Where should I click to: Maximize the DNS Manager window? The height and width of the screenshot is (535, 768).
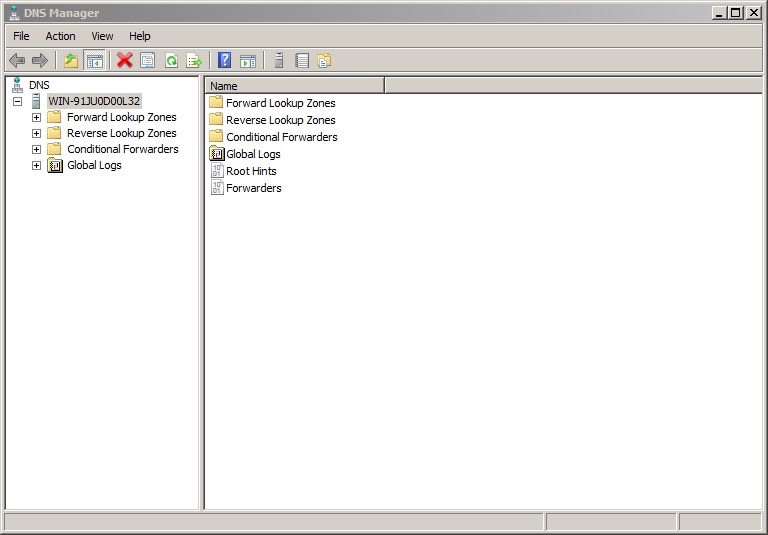736,13
